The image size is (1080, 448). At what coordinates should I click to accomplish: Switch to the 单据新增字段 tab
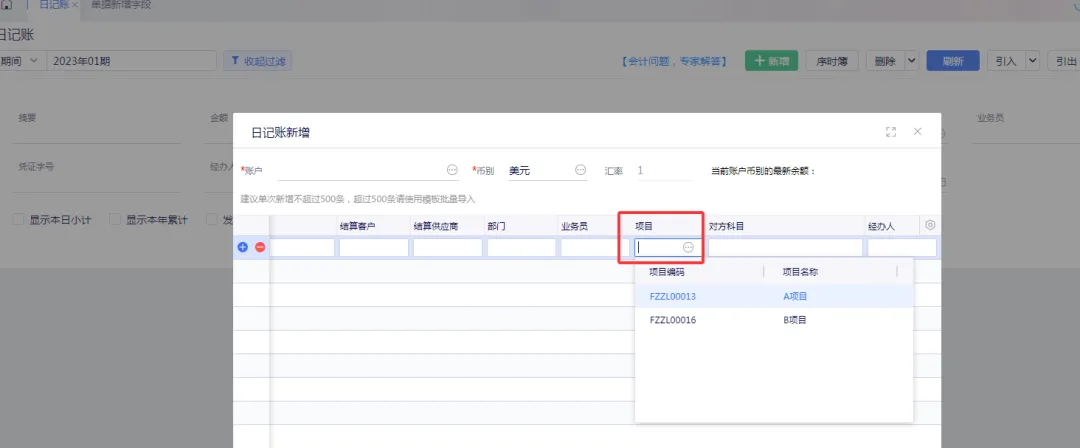tap(121, 5)
